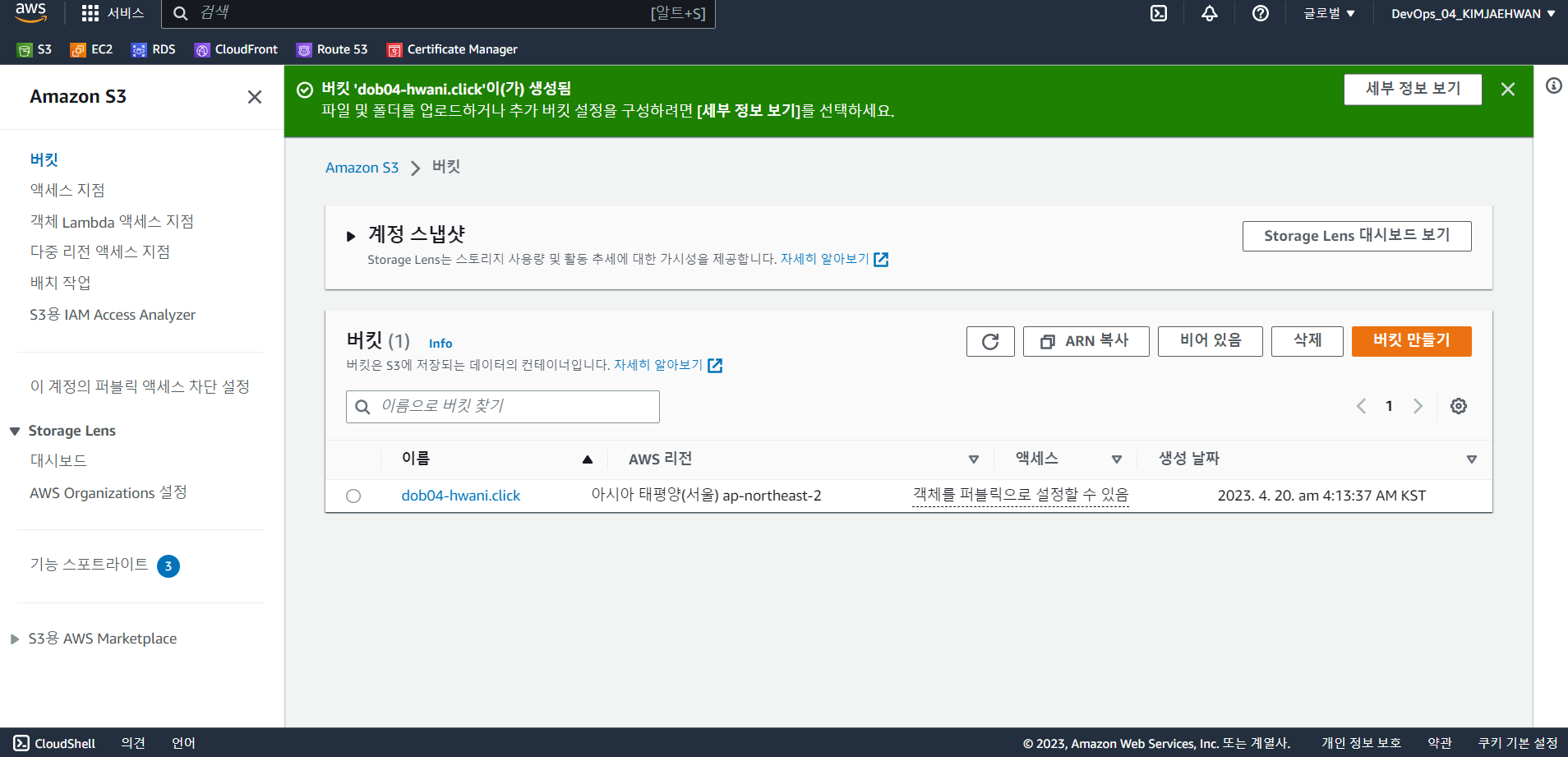Collapse the Storage Lens sidebar group
The height and width of the screenshot is (757, 1568).
click(15, 431)
